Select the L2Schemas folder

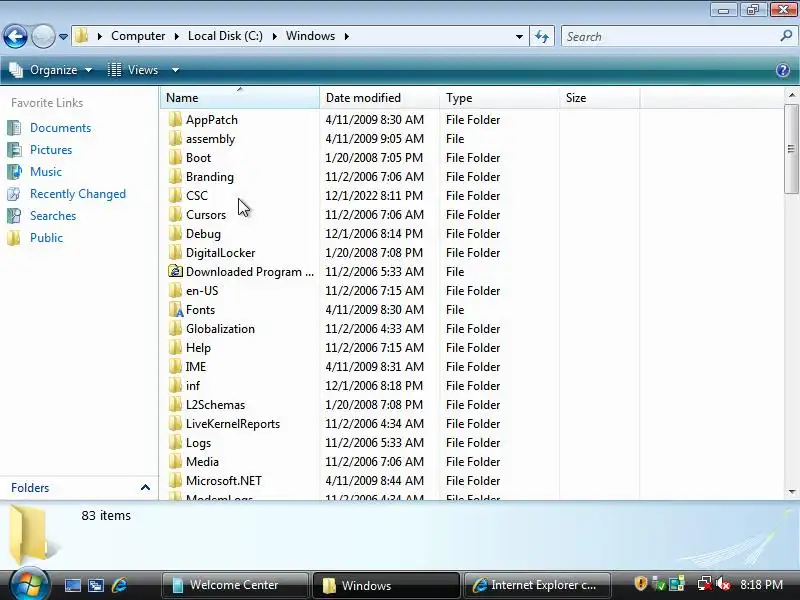pyautogui.click(x=215, y=405)
